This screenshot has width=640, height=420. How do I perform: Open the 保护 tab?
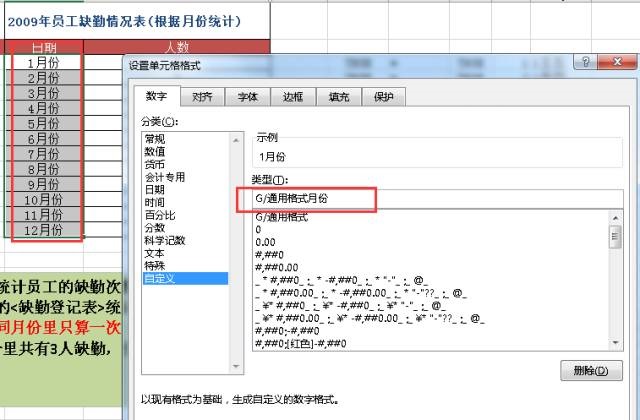coord(384,97)
